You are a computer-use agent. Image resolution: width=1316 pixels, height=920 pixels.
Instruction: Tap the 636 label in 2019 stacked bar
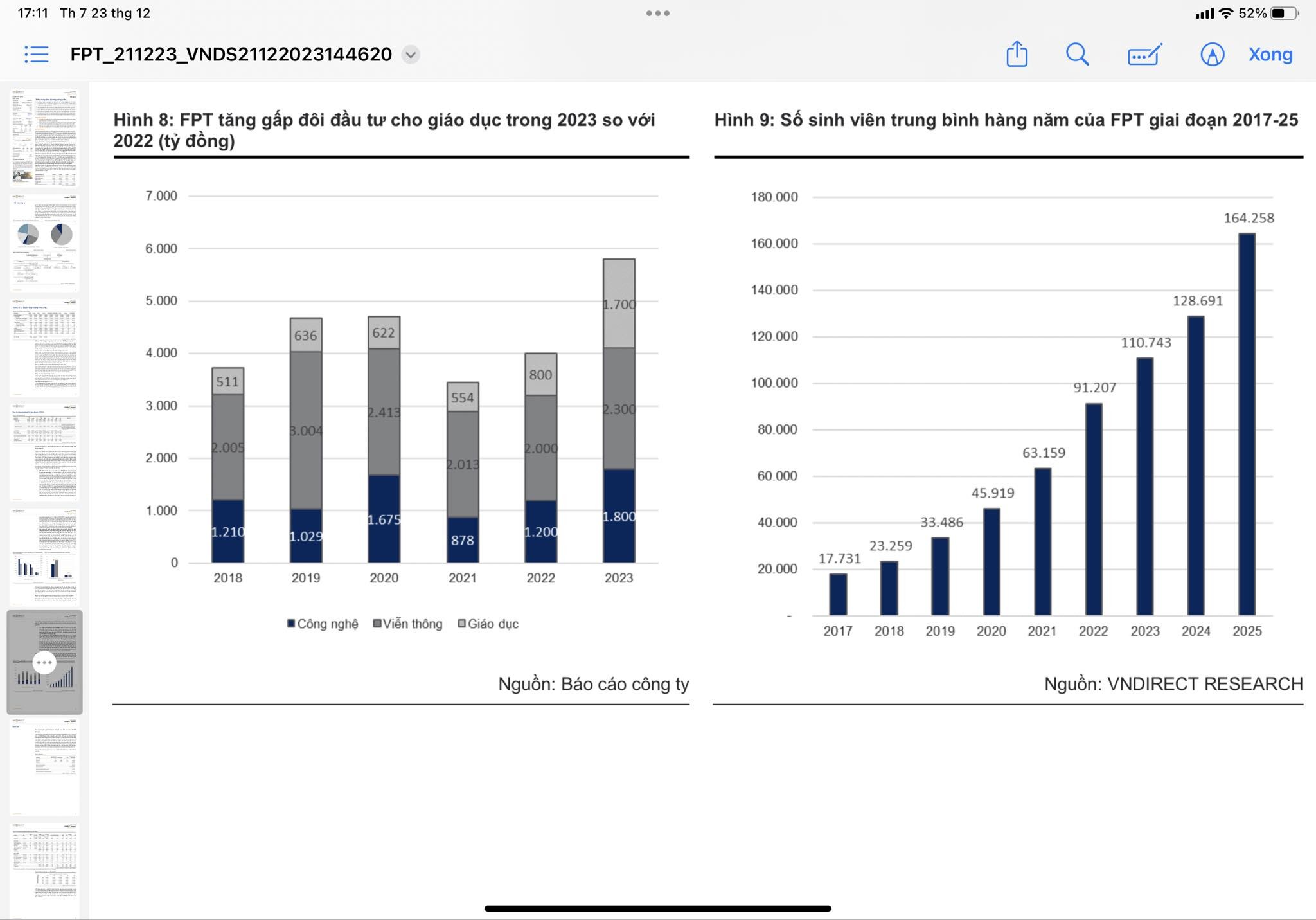point(305,336)
